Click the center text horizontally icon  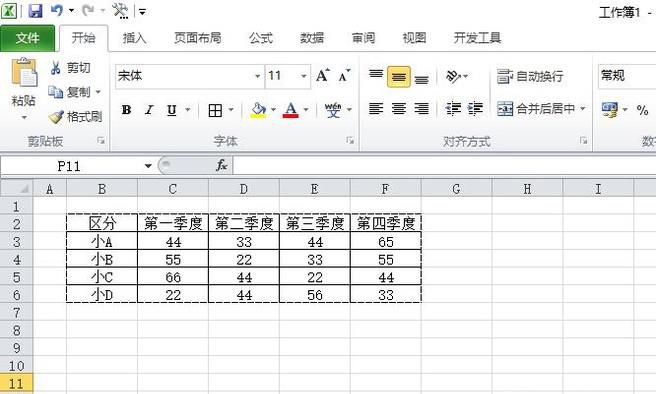[399, 109]
